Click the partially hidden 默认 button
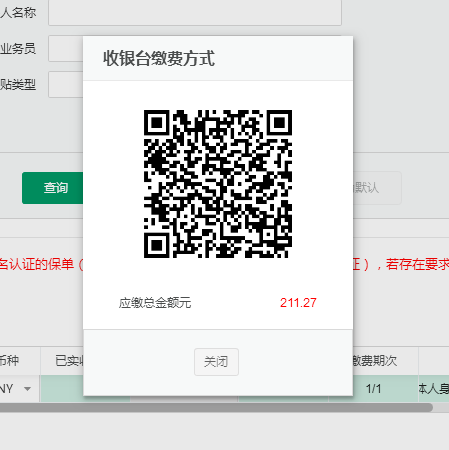 (x=377, y=188)
